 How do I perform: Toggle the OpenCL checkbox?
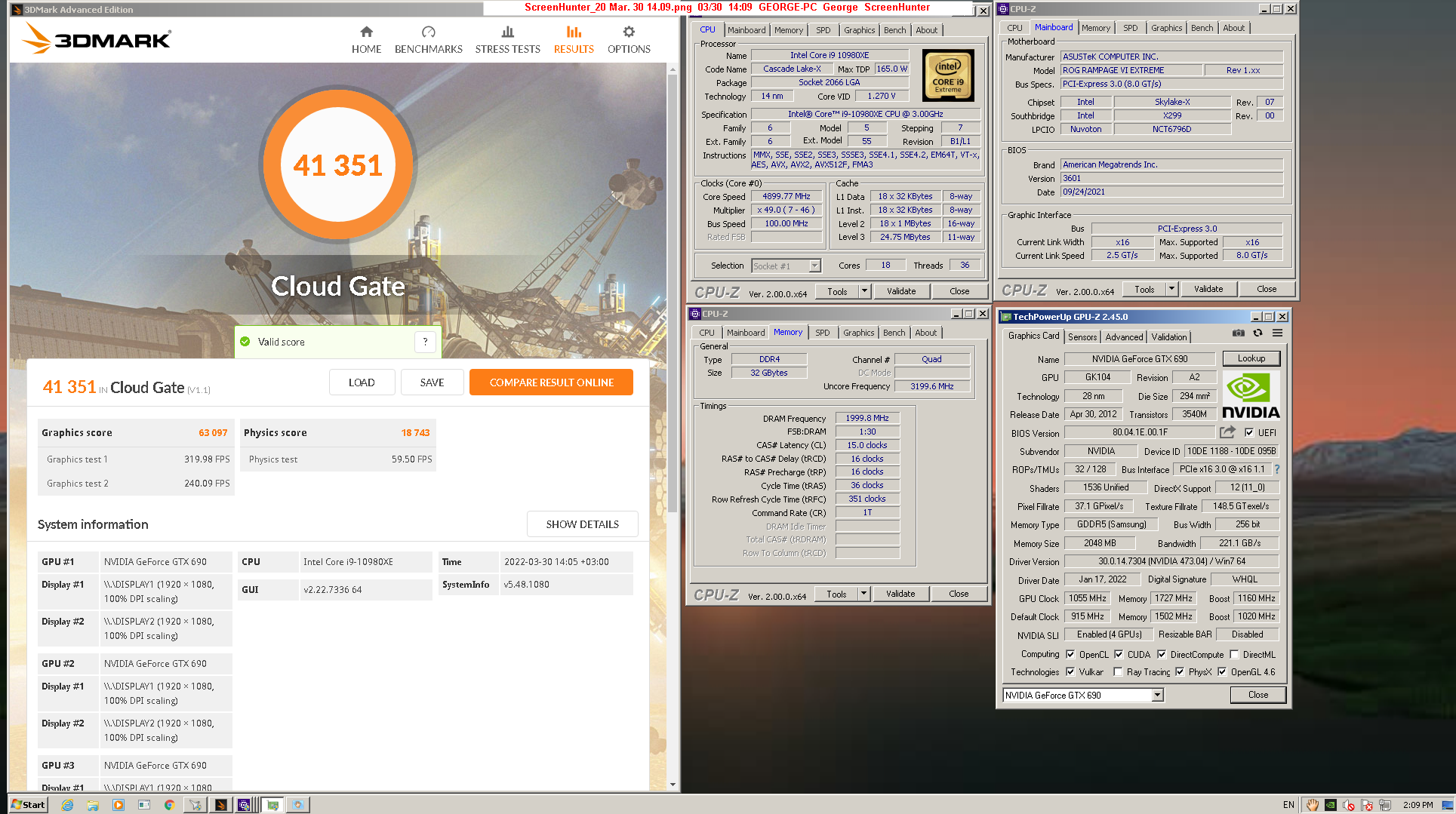[1070, 654]
